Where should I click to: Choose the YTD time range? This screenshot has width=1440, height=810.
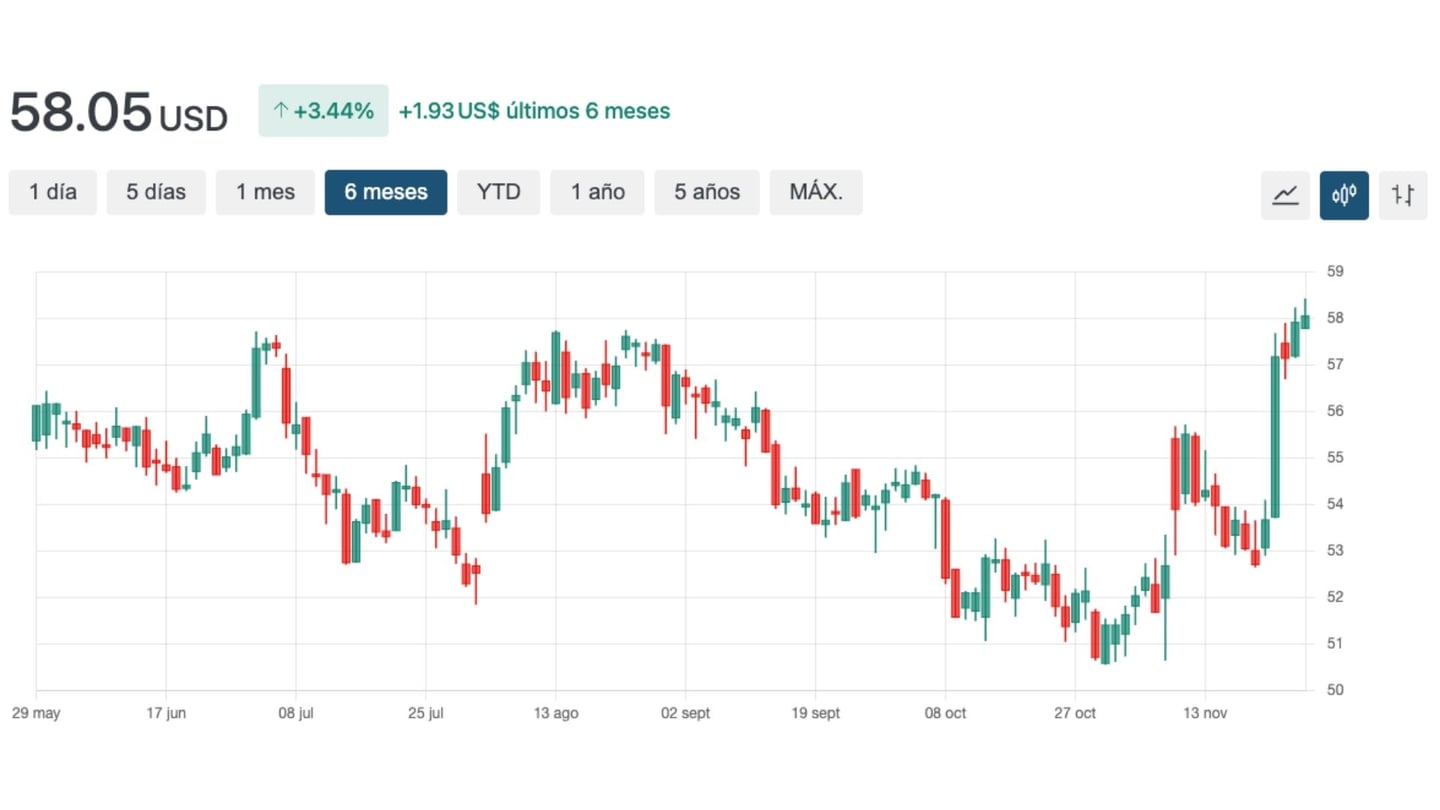click(x=498, y=192)
